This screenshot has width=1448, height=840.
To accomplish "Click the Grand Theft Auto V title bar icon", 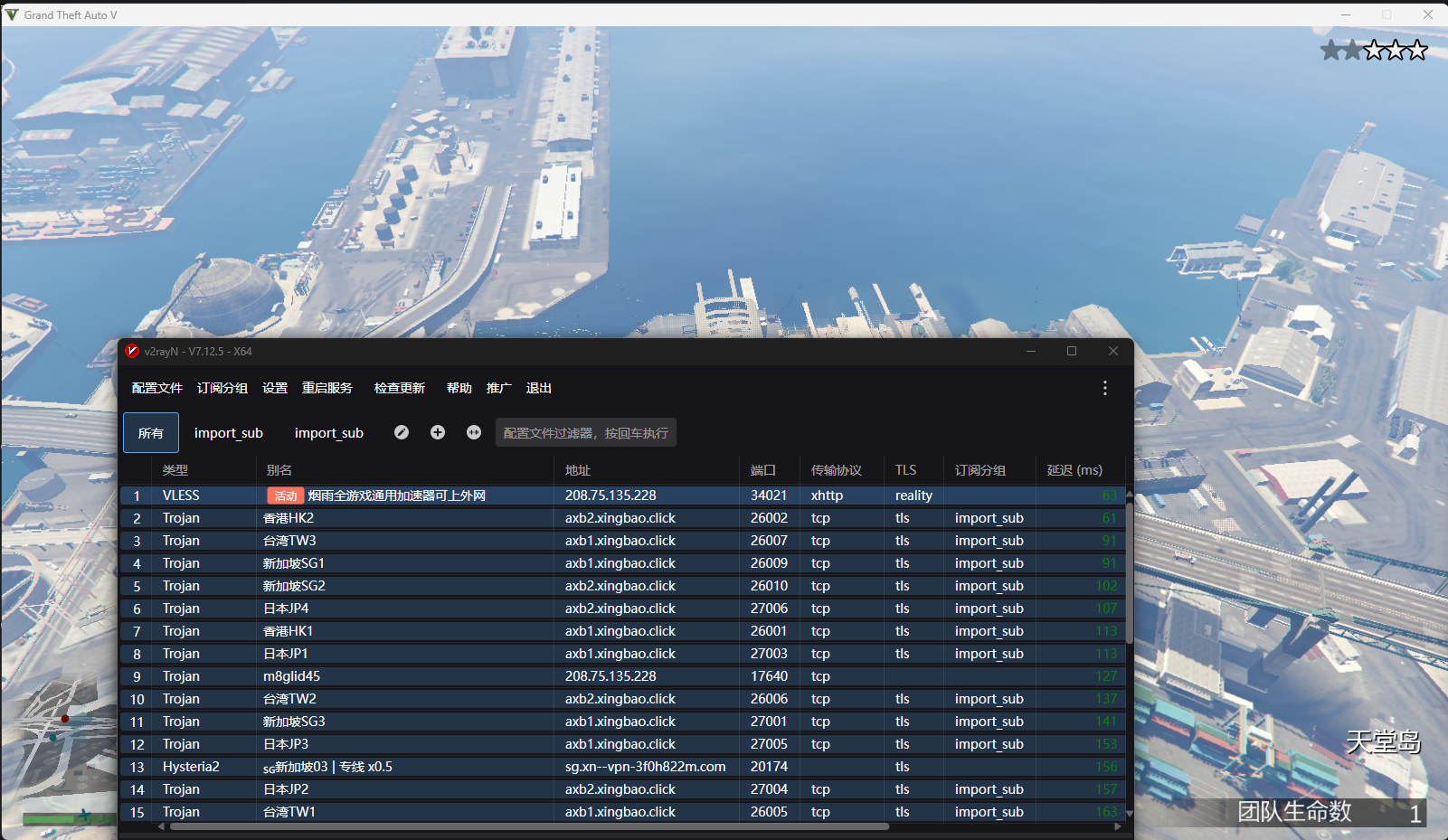I will (x=12, y=14).
